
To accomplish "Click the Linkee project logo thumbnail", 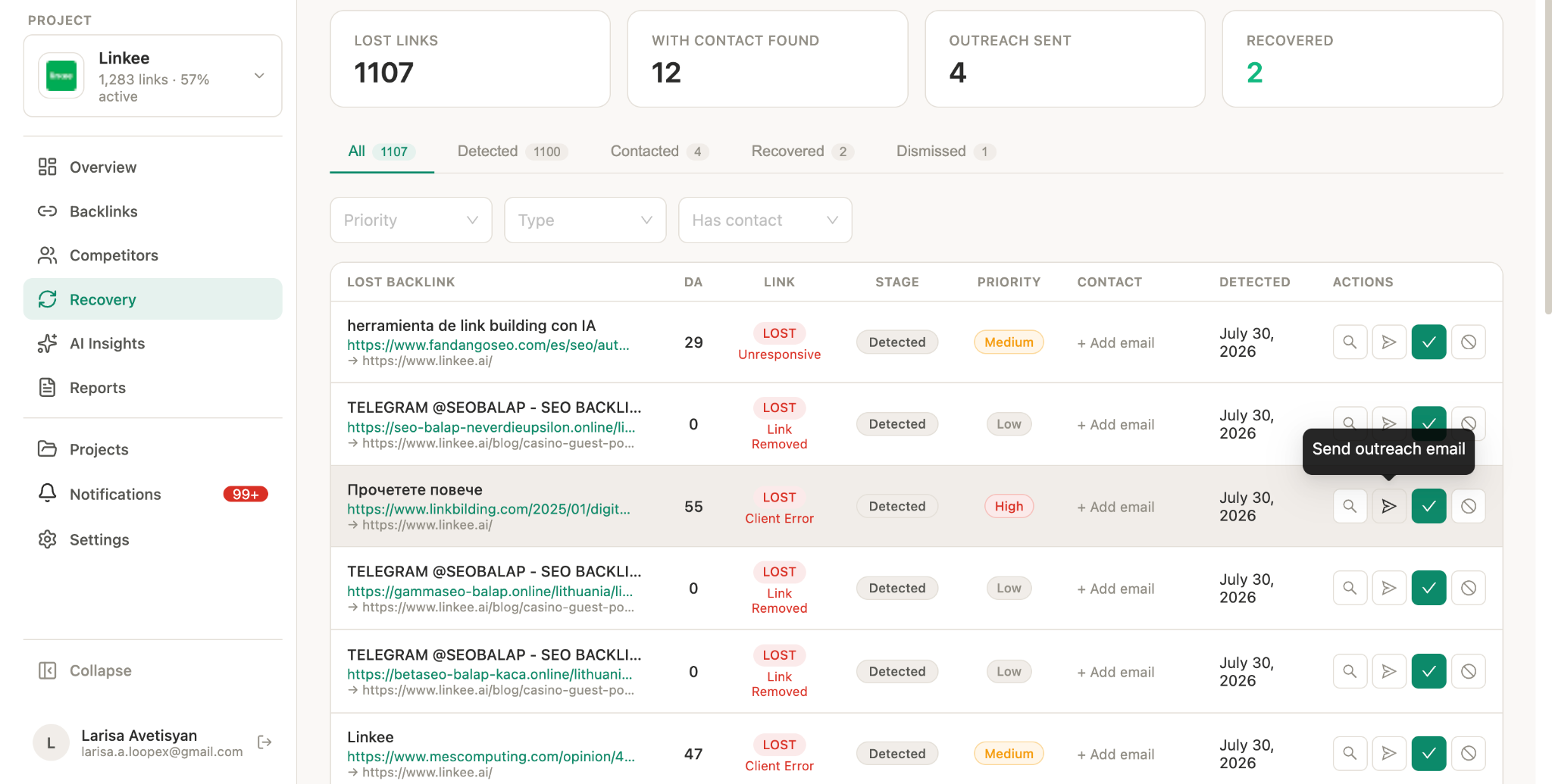I will point(61,76).
